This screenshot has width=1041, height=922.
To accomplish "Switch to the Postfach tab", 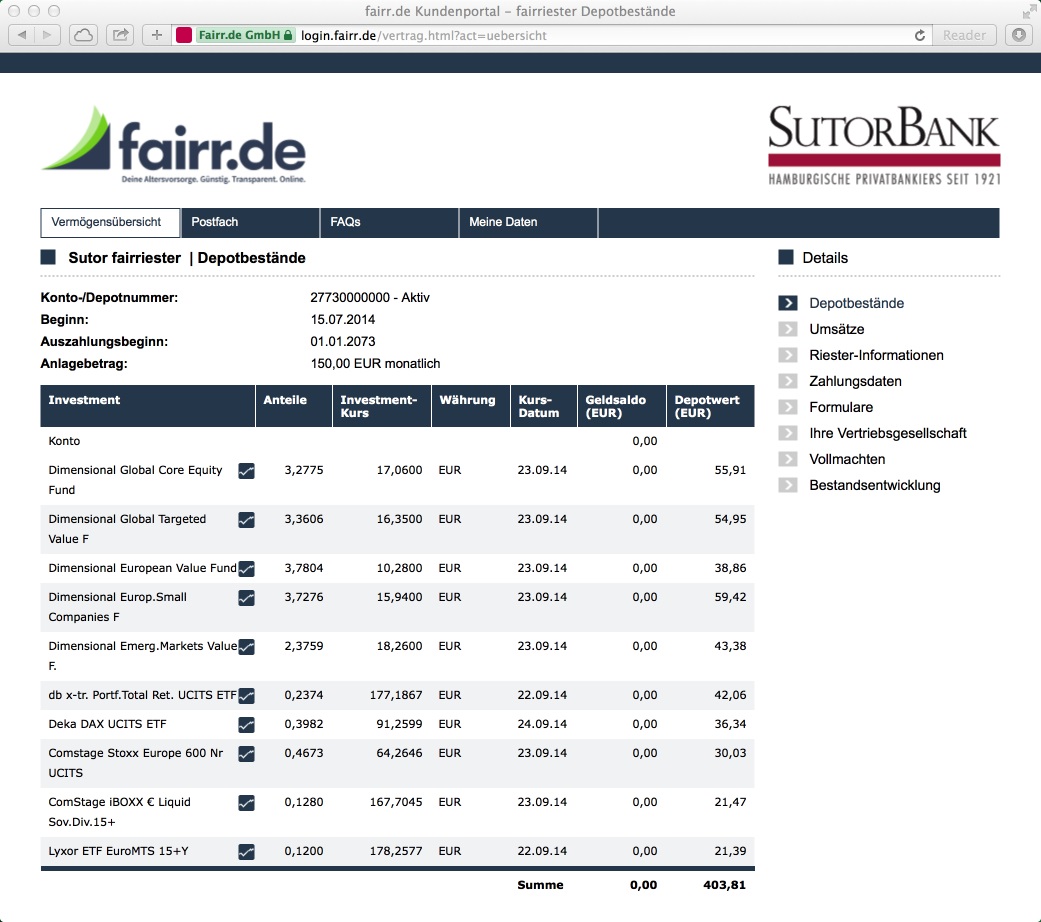I will [x=250, y=222].
